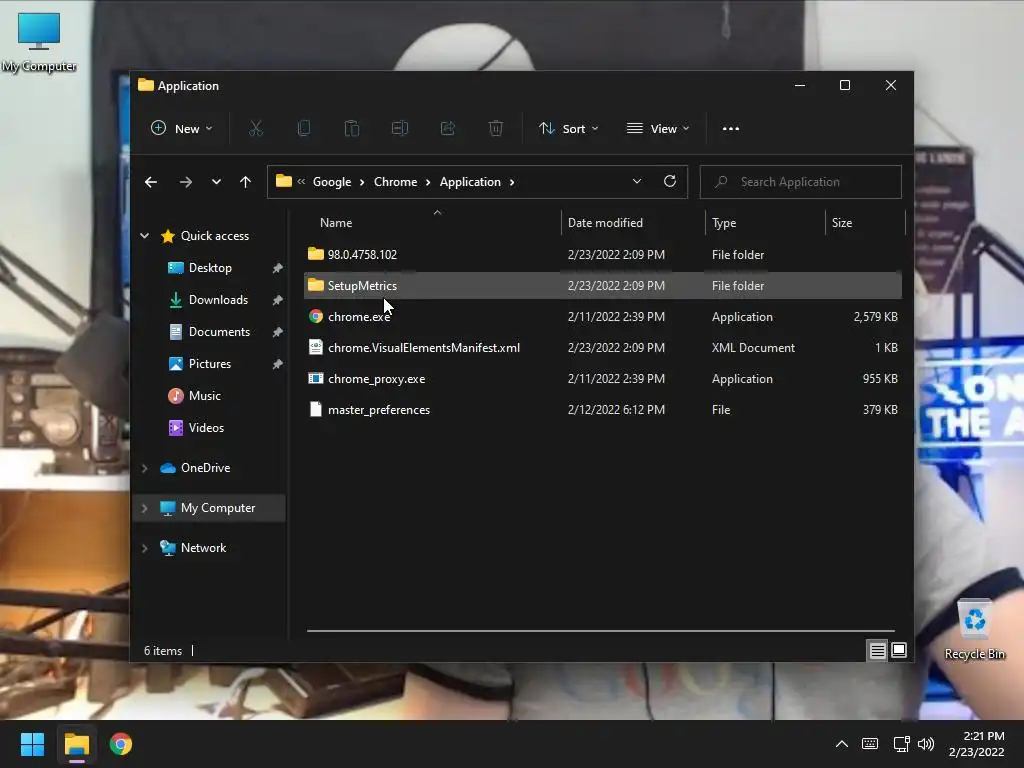Viewport: 1024px width, 768px height.
Task: Switch to large thumbnails view icon
Action: [x=899, y=650]
